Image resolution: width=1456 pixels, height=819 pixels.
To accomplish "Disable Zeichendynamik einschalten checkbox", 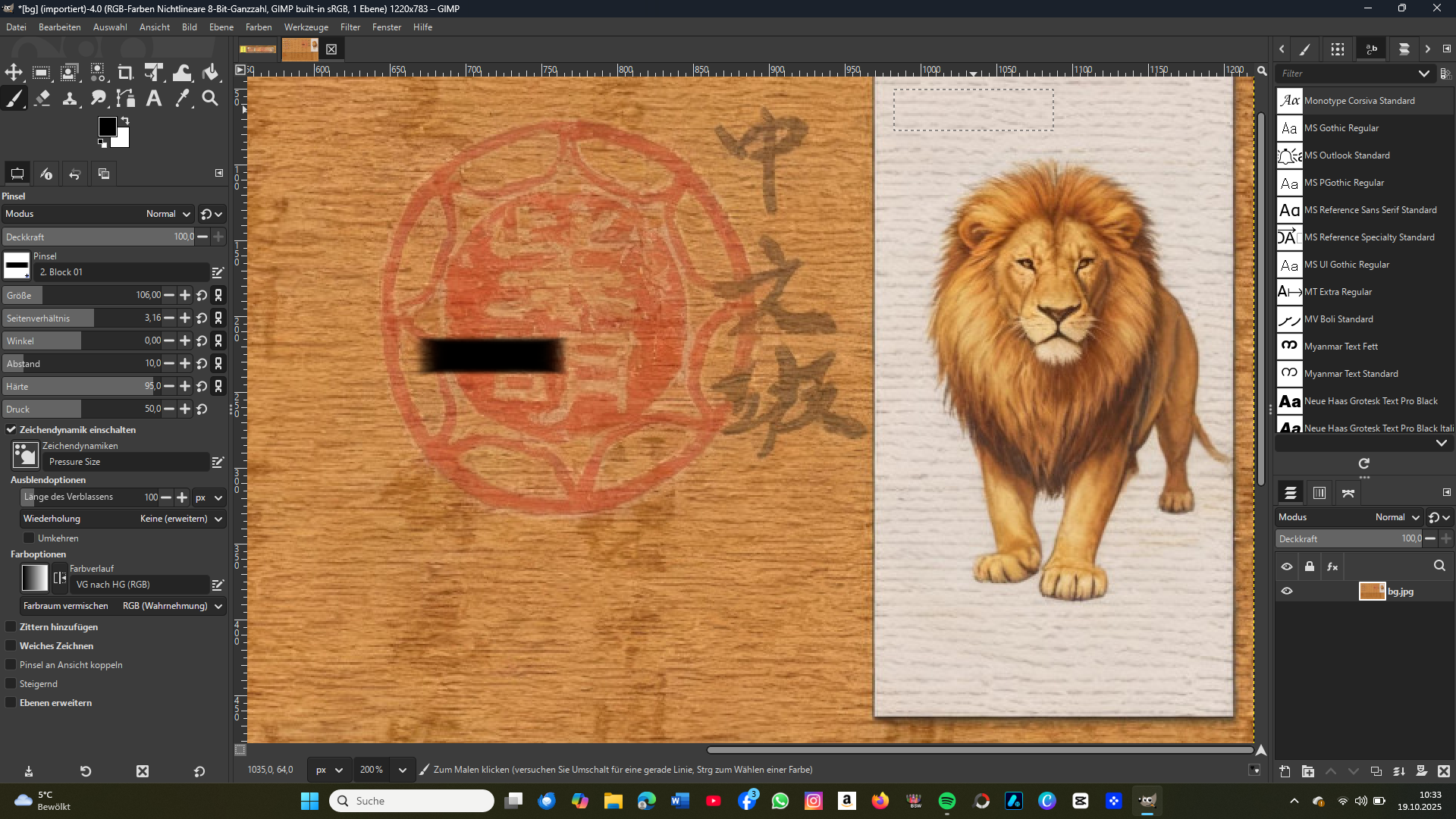I will pyautogui.click(x=11, y=430).
